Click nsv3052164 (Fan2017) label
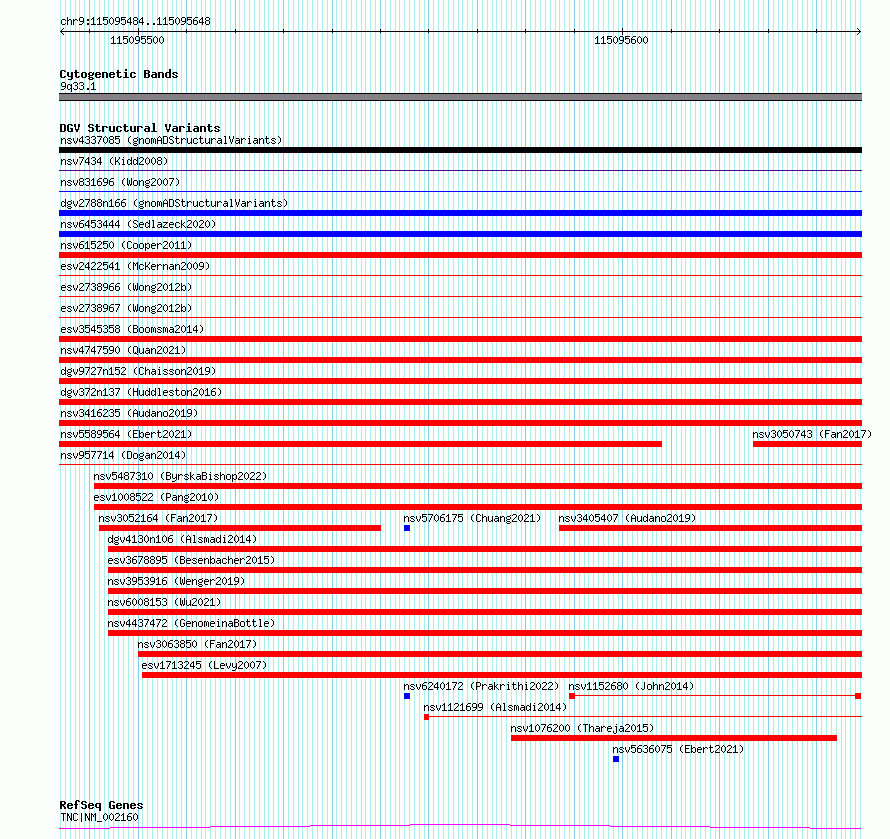Image resolution: width=890 pixels, height=839 pixels. pyautogui.click(x=158, y=518)
